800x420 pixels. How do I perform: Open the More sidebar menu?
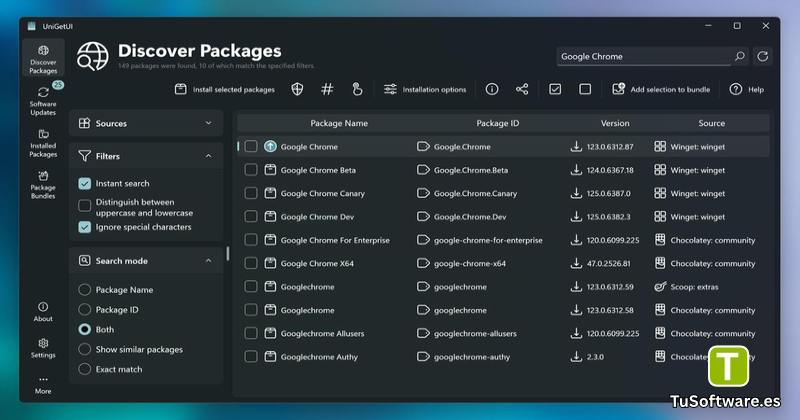click(43, 384)
